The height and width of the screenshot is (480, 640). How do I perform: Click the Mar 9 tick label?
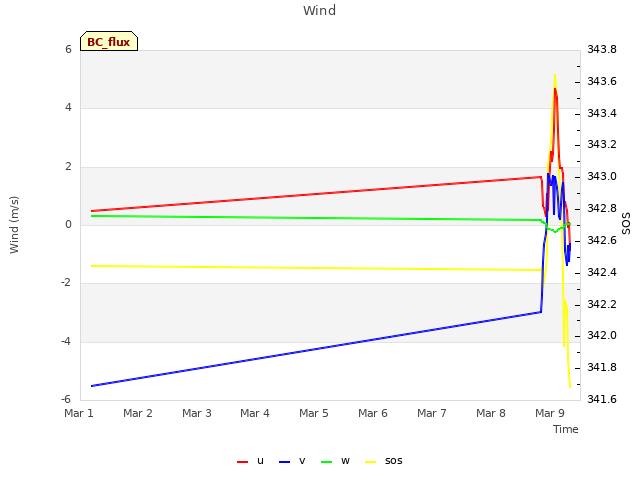tap(550, 413)
